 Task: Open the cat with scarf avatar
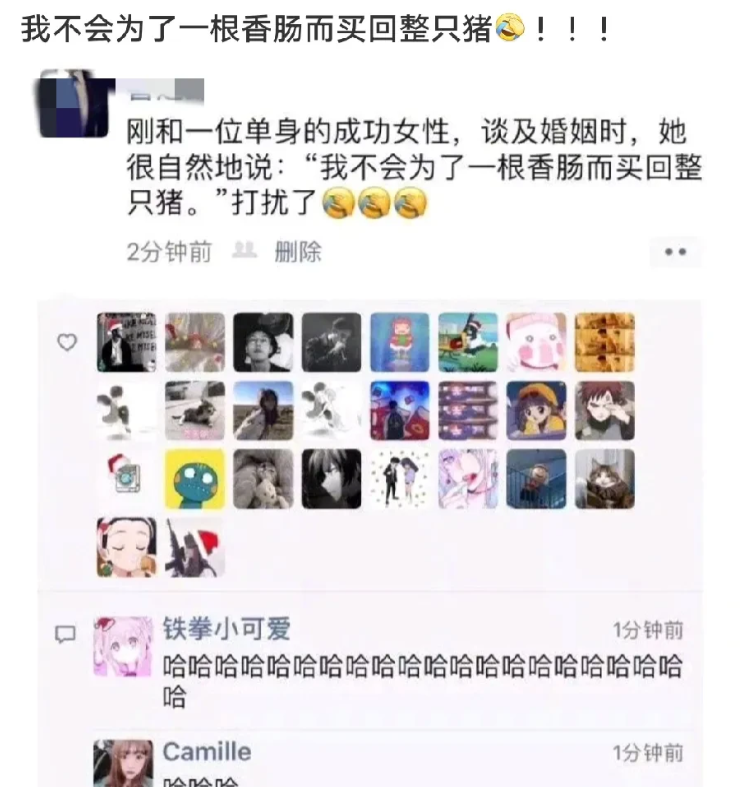pyautogui.click(x=604, y=479)
